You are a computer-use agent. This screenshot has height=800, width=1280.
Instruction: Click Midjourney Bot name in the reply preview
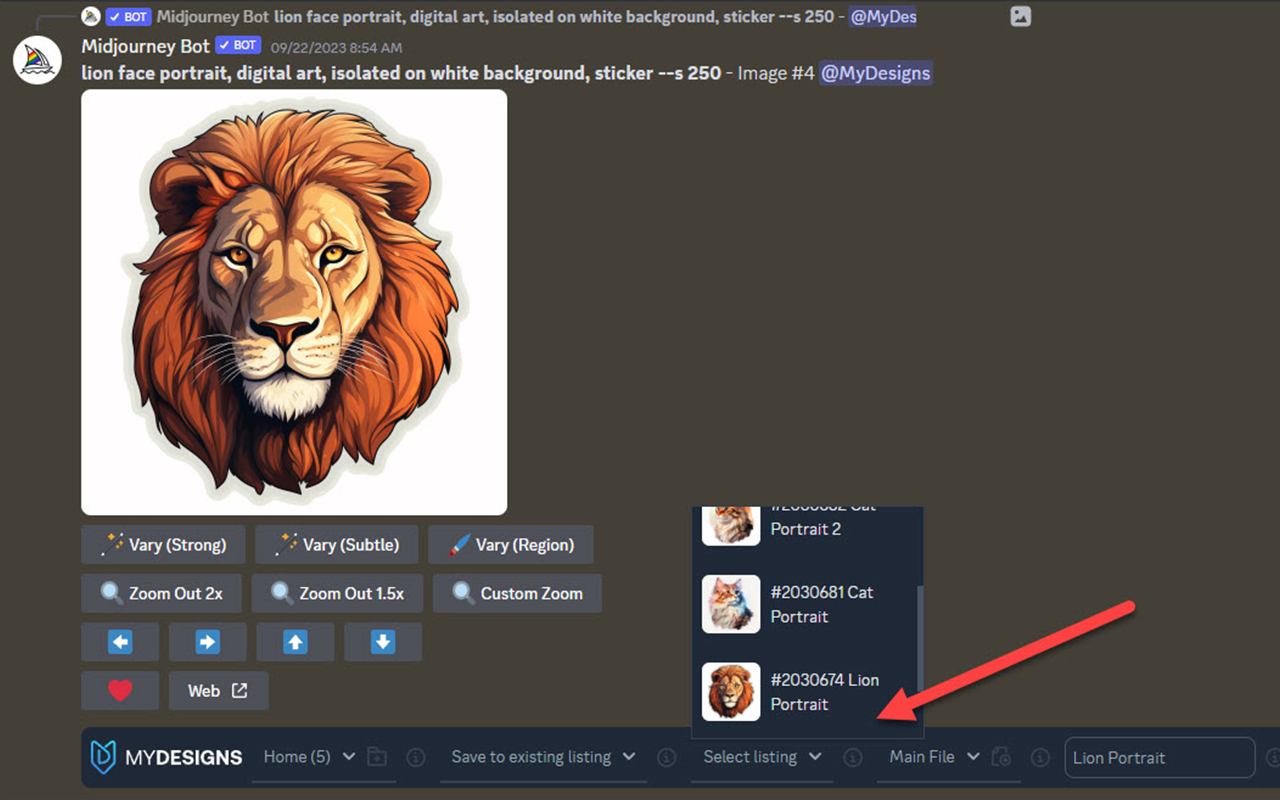[x=213, y=17]
